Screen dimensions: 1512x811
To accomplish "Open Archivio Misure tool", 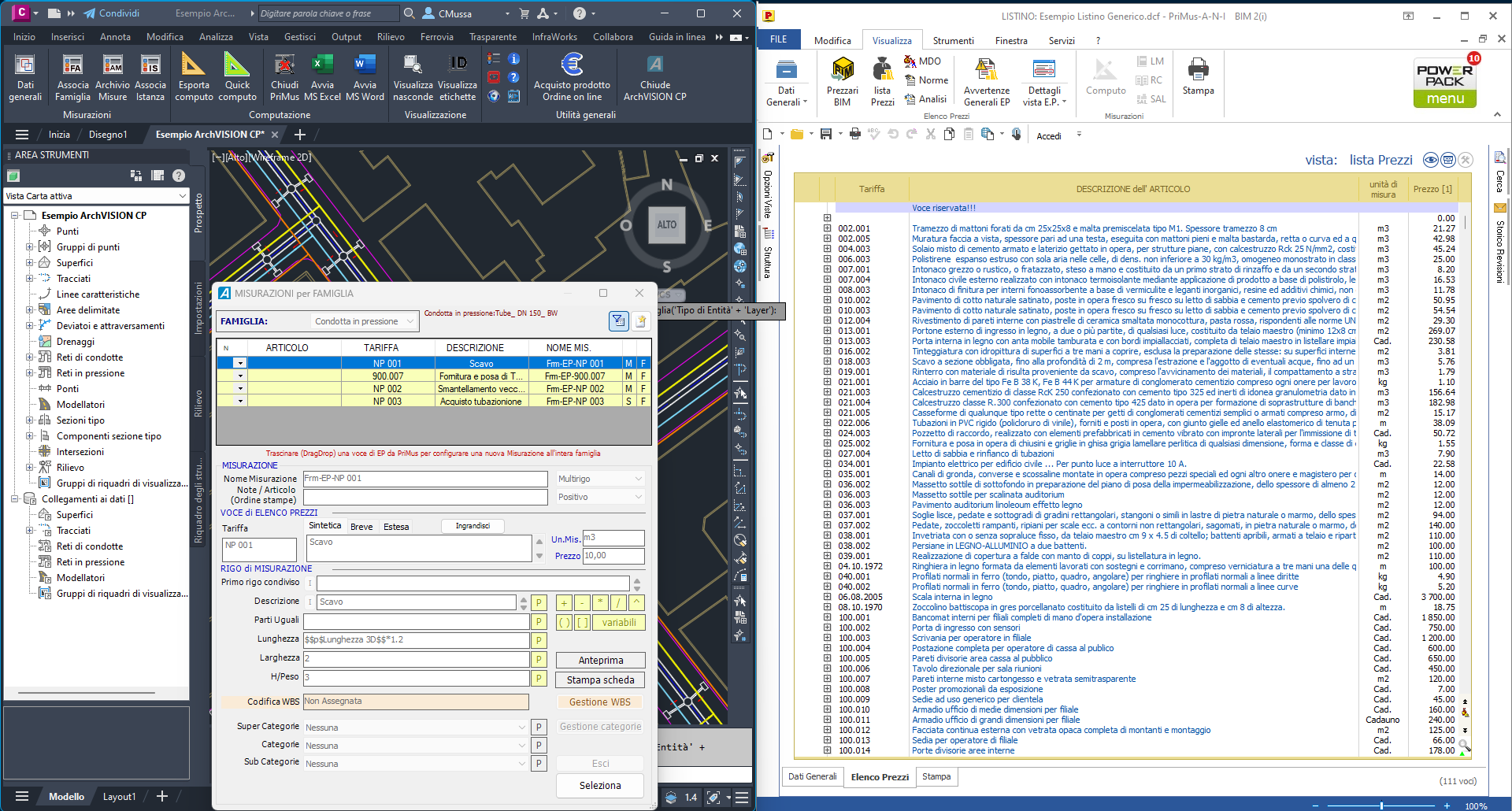I will 113,77.
